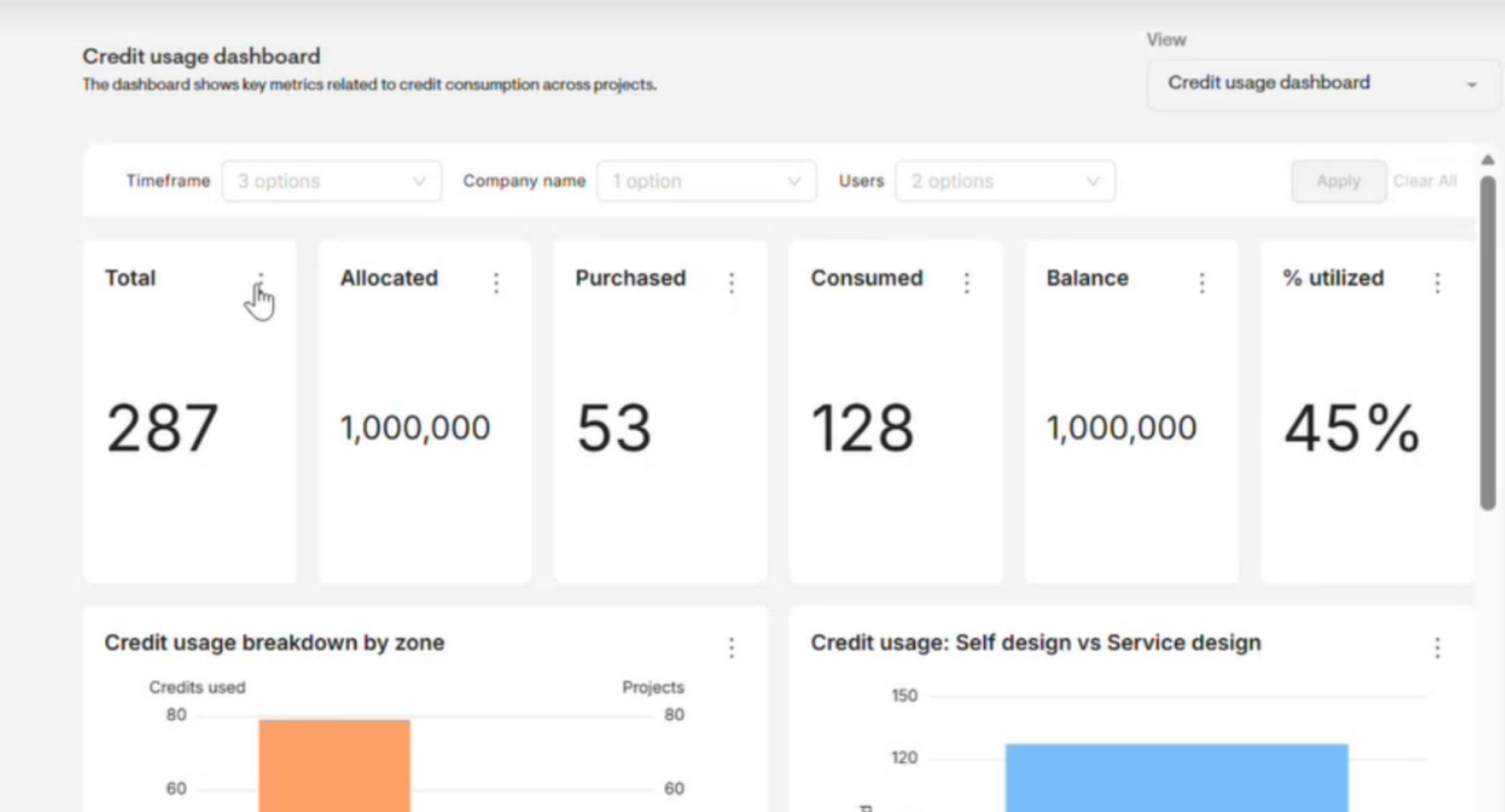Click the Balance value 1,000,000
This screenshot has width=1505, height=812.
[x=1122, y=428]
